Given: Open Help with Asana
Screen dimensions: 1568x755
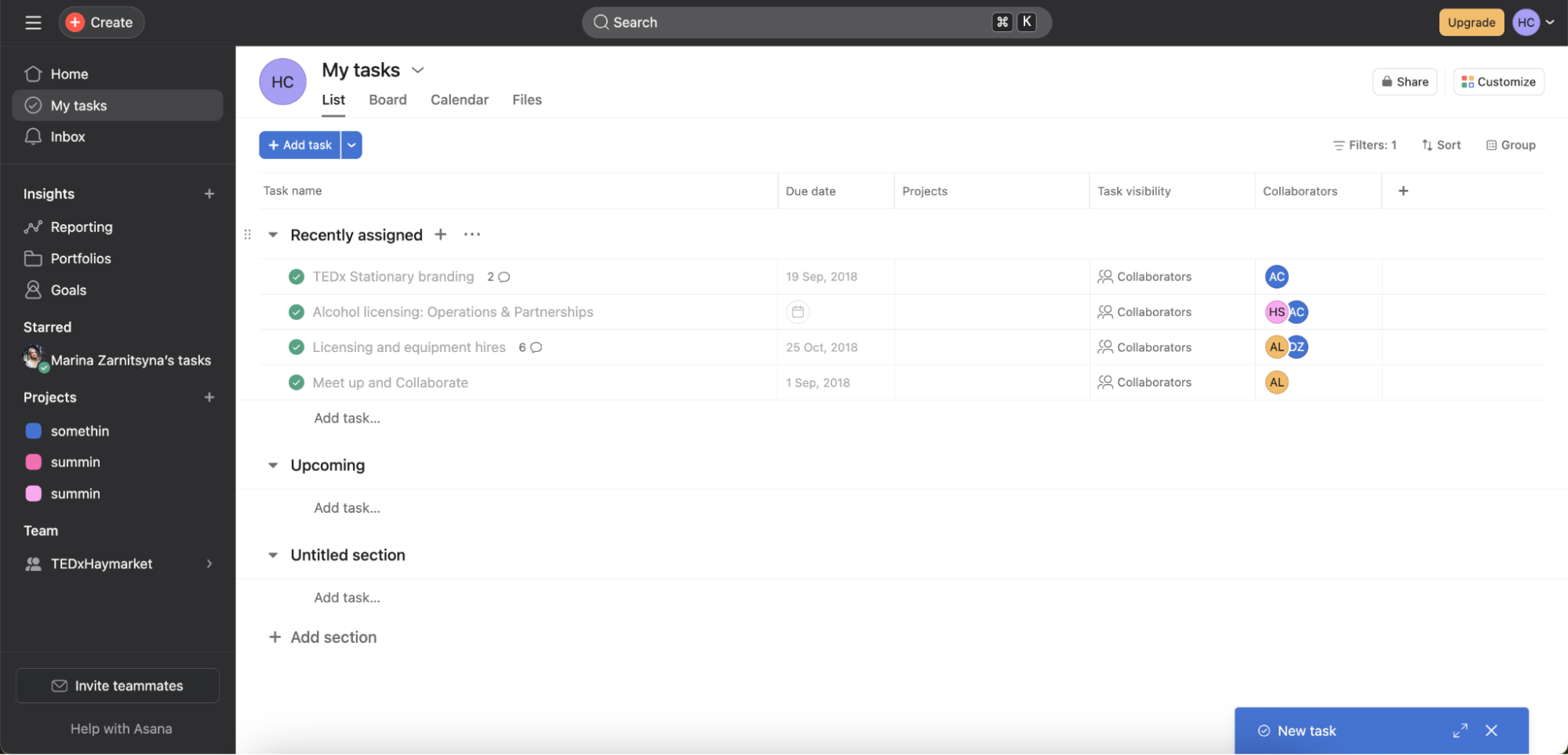Looking at the screenshot, I should (x=122, y=728).
